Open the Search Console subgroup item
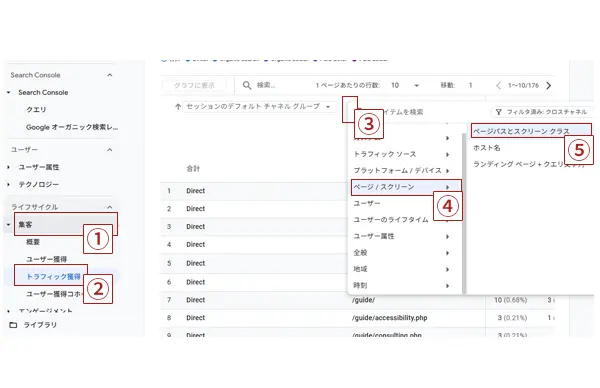600x388 pixels. 43,93
